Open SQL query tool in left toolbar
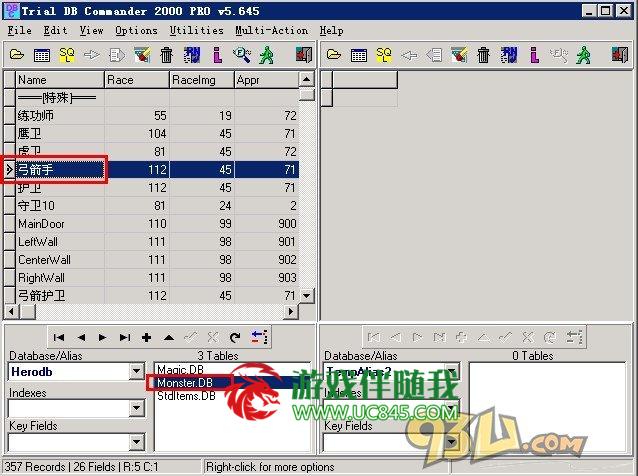638x476 pixels. (67, 55)
